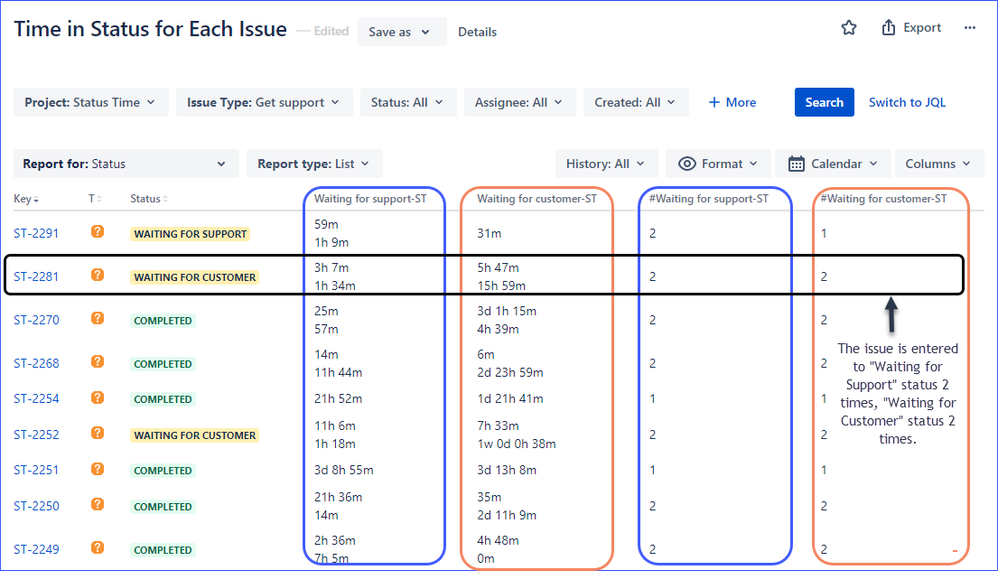This screenshot has width=998, height=571.
Task: Click the eye icon on Format
Action: 687,164
